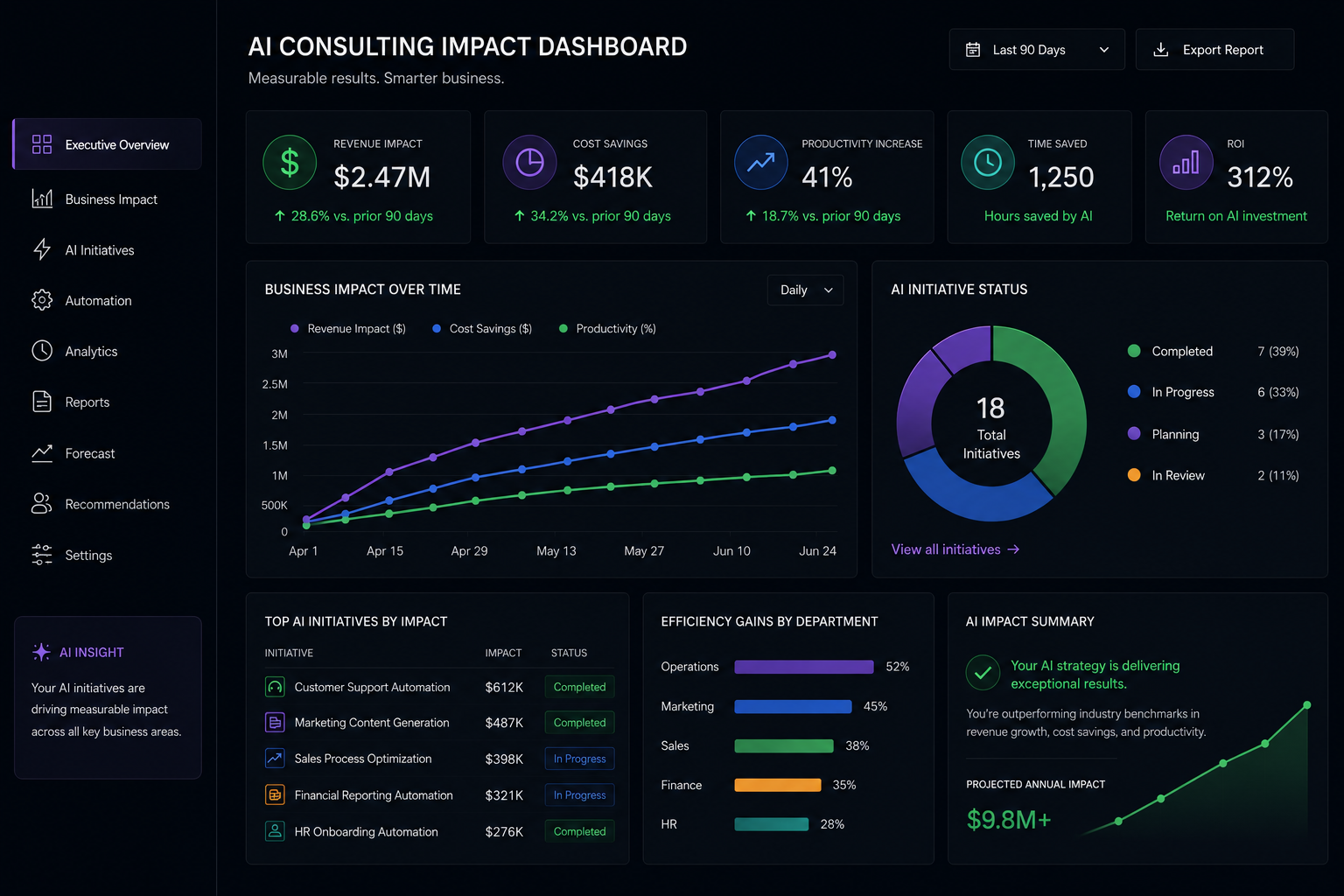
Task: Open the Business Impact menu item
Action: tap(108, 199)
